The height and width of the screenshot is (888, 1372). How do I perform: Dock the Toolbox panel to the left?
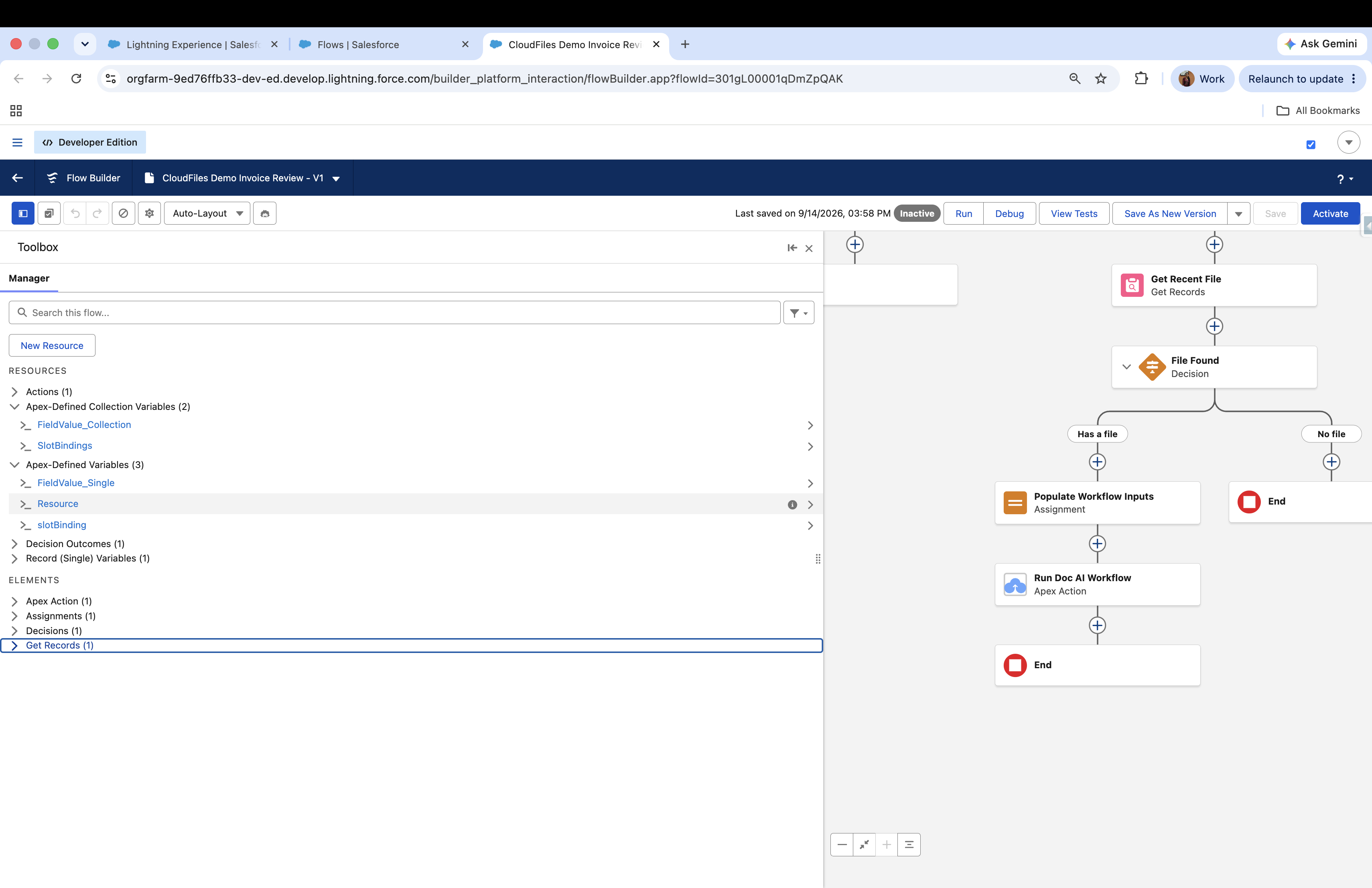click(x=792, y=248)
